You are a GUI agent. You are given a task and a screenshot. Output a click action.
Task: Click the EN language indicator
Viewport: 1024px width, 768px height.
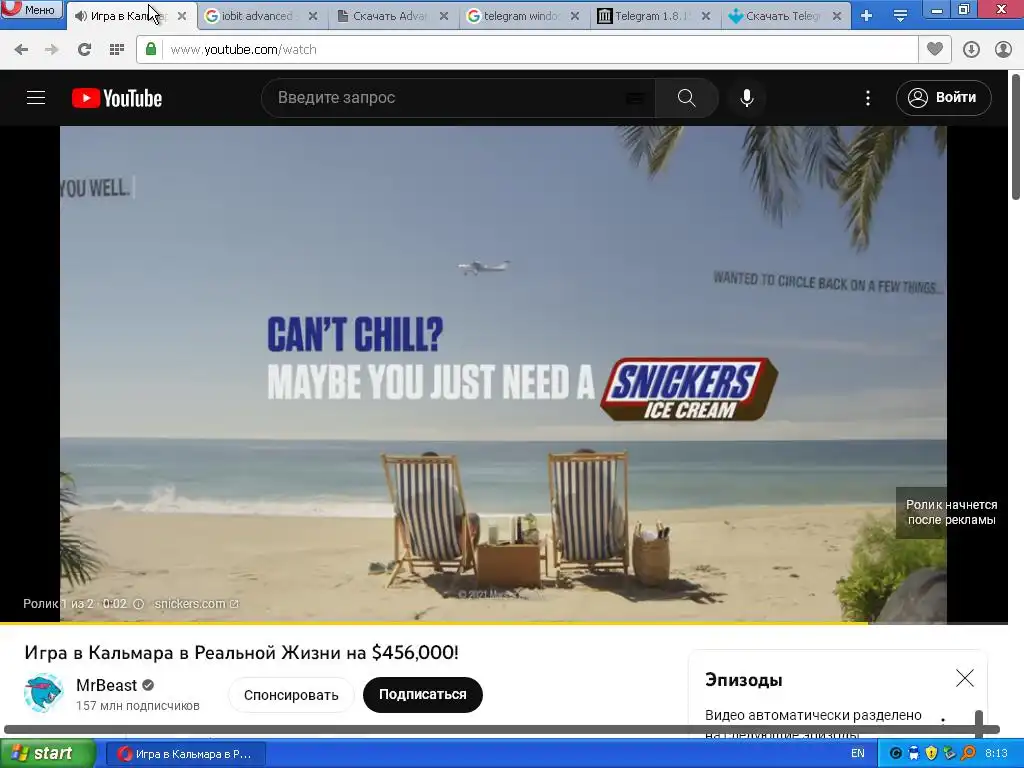coord(857,754)
